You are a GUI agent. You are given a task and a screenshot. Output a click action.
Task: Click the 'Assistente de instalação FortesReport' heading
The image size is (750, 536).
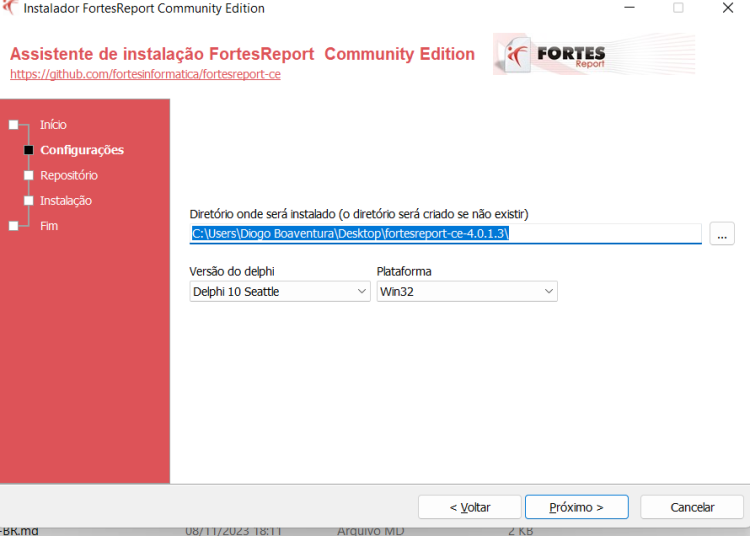point(243,54)
